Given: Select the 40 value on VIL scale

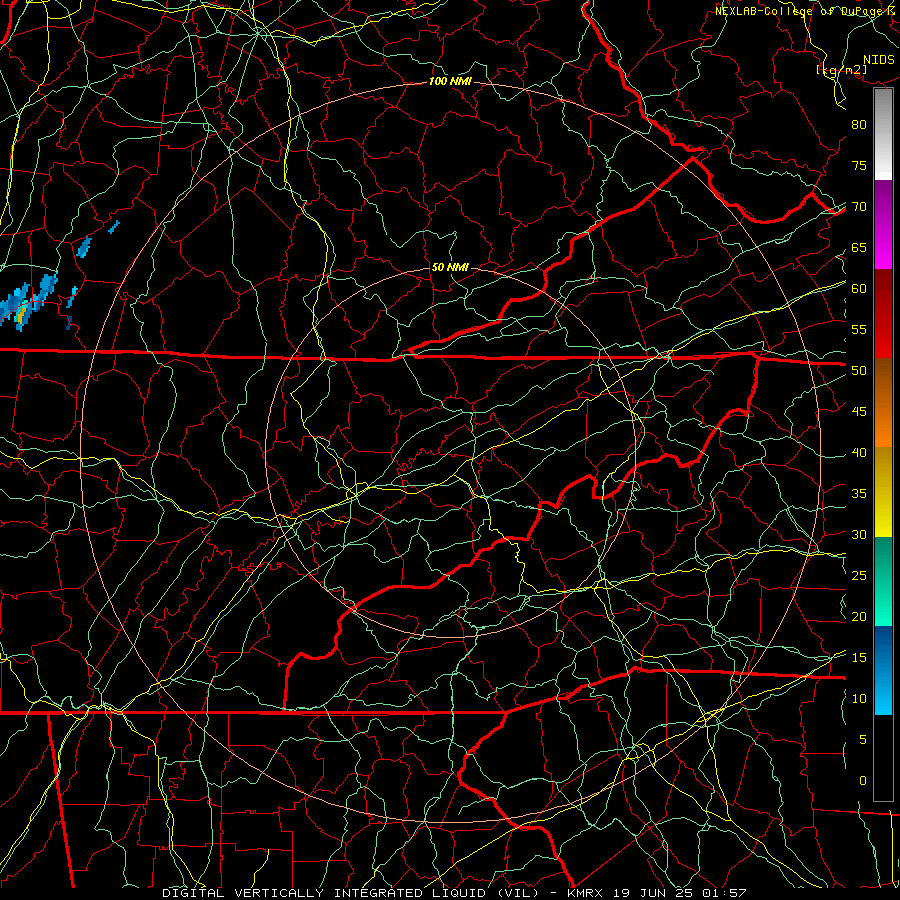Looking at the screenshot, I should pyautogui.click(x=859, y=453).
